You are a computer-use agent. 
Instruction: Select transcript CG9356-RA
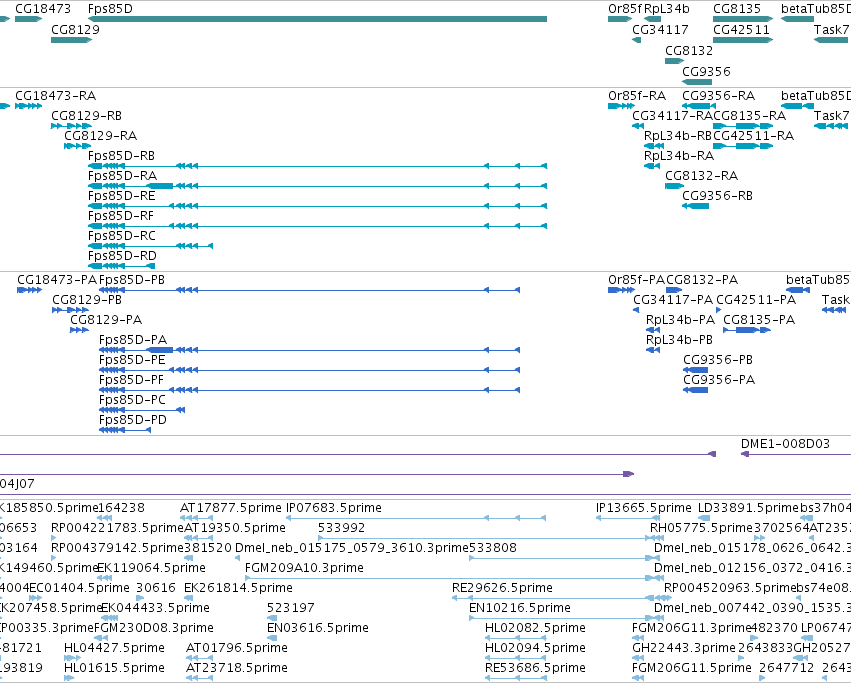(718, 96)
